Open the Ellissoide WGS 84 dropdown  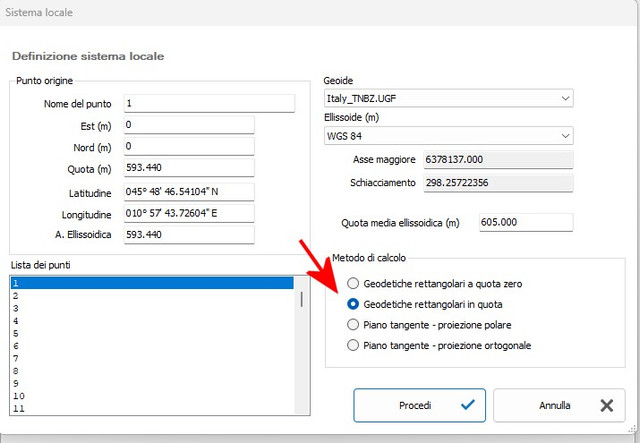[x=449, y=136]
